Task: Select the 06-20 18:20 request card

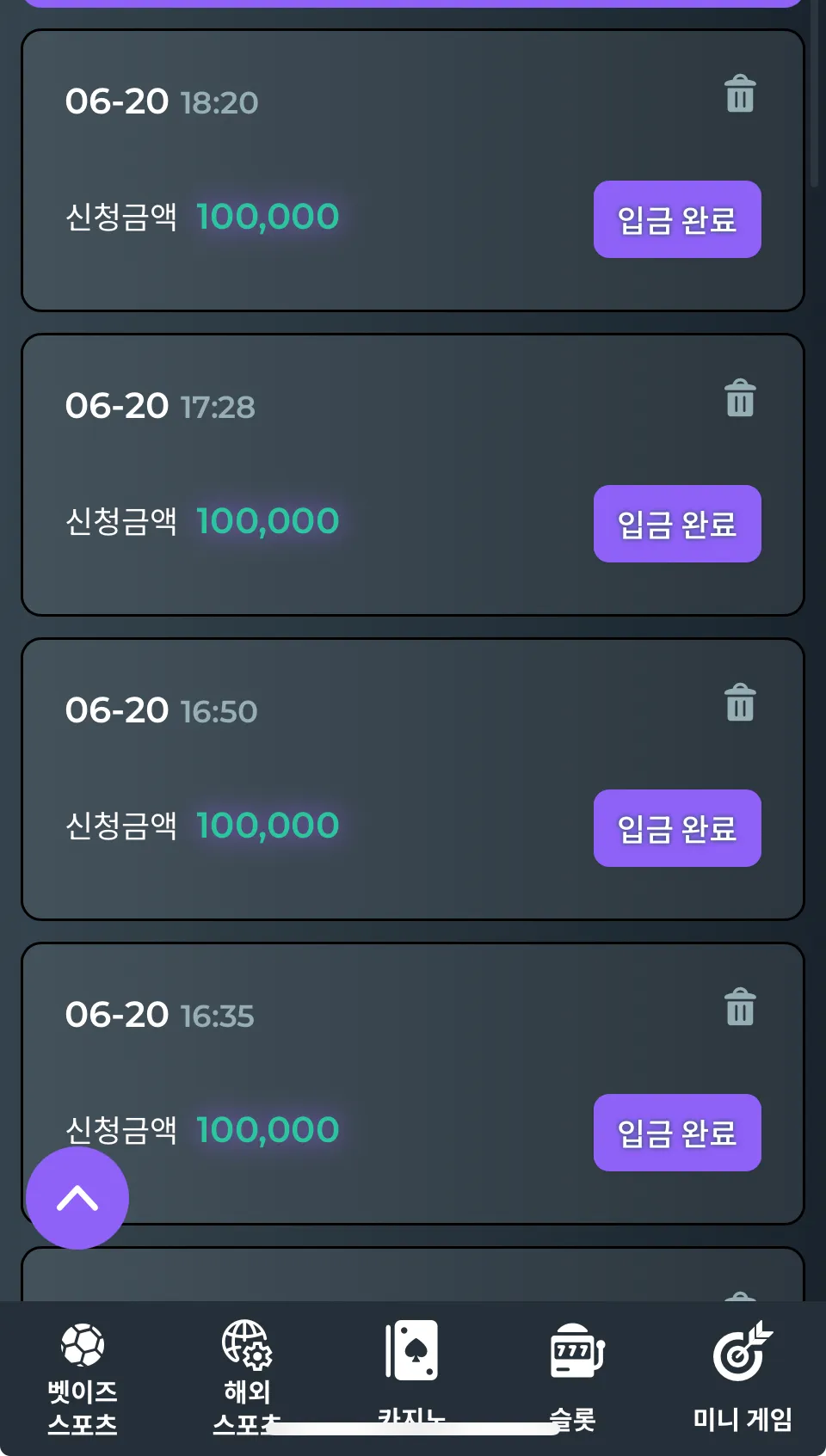Action: pyautogui.click(x=413, y=170)
